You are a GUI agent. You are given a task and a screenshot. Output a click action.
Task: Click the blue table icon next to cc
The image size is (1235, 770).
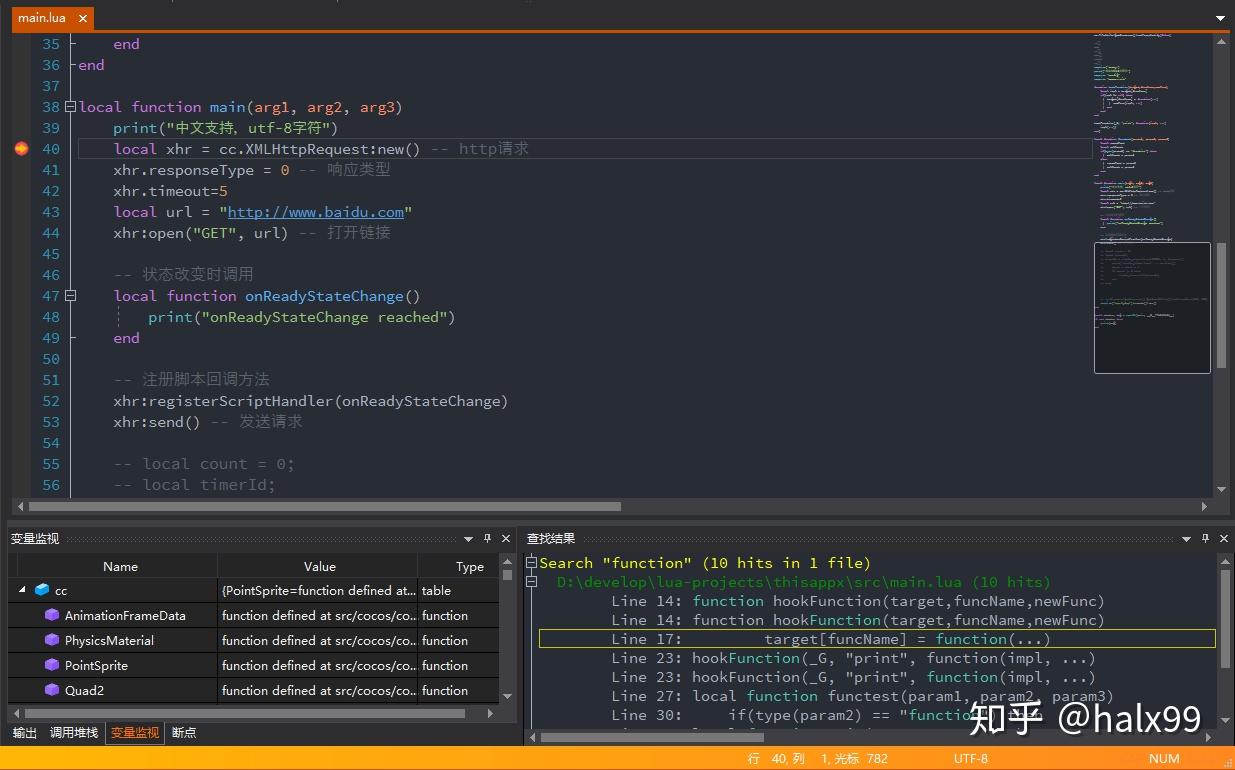42,591
